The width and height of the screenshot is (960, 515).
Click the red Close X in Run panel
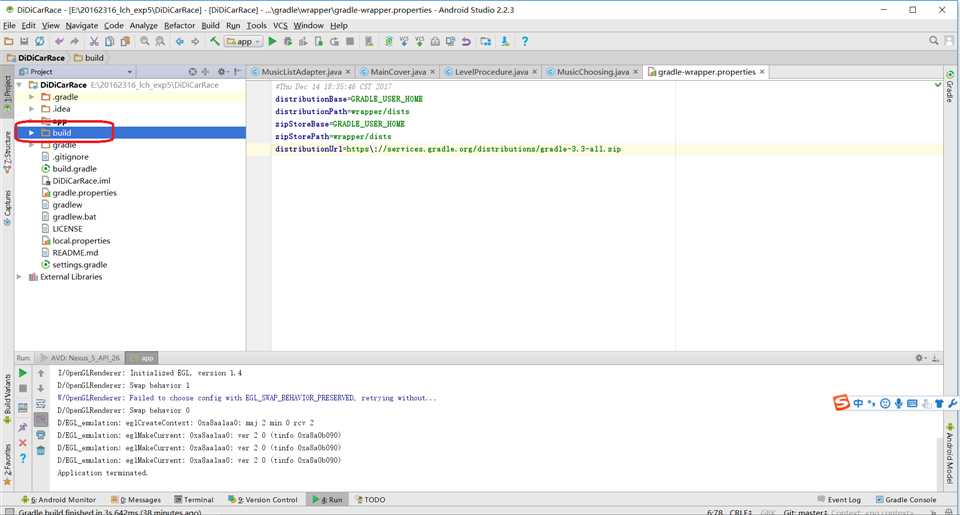pos(23,443)
